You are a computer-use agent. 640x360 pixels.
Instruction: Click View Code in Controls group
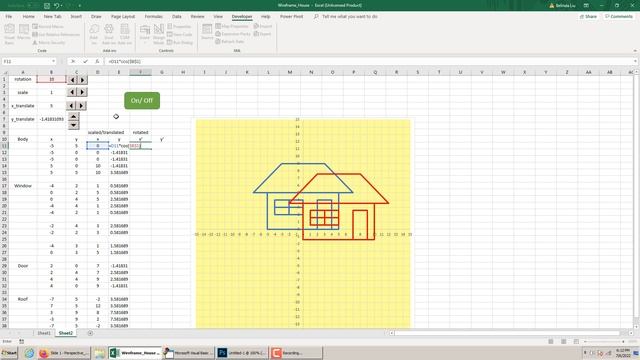pos(179,34)
